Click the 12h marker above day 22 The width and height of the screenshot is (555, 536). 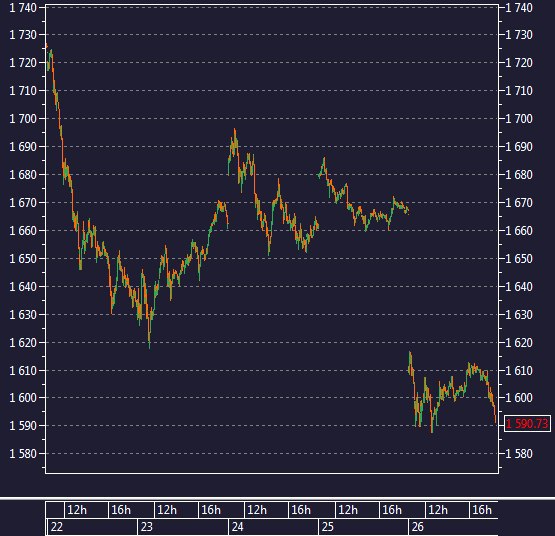tap(77, 510)
